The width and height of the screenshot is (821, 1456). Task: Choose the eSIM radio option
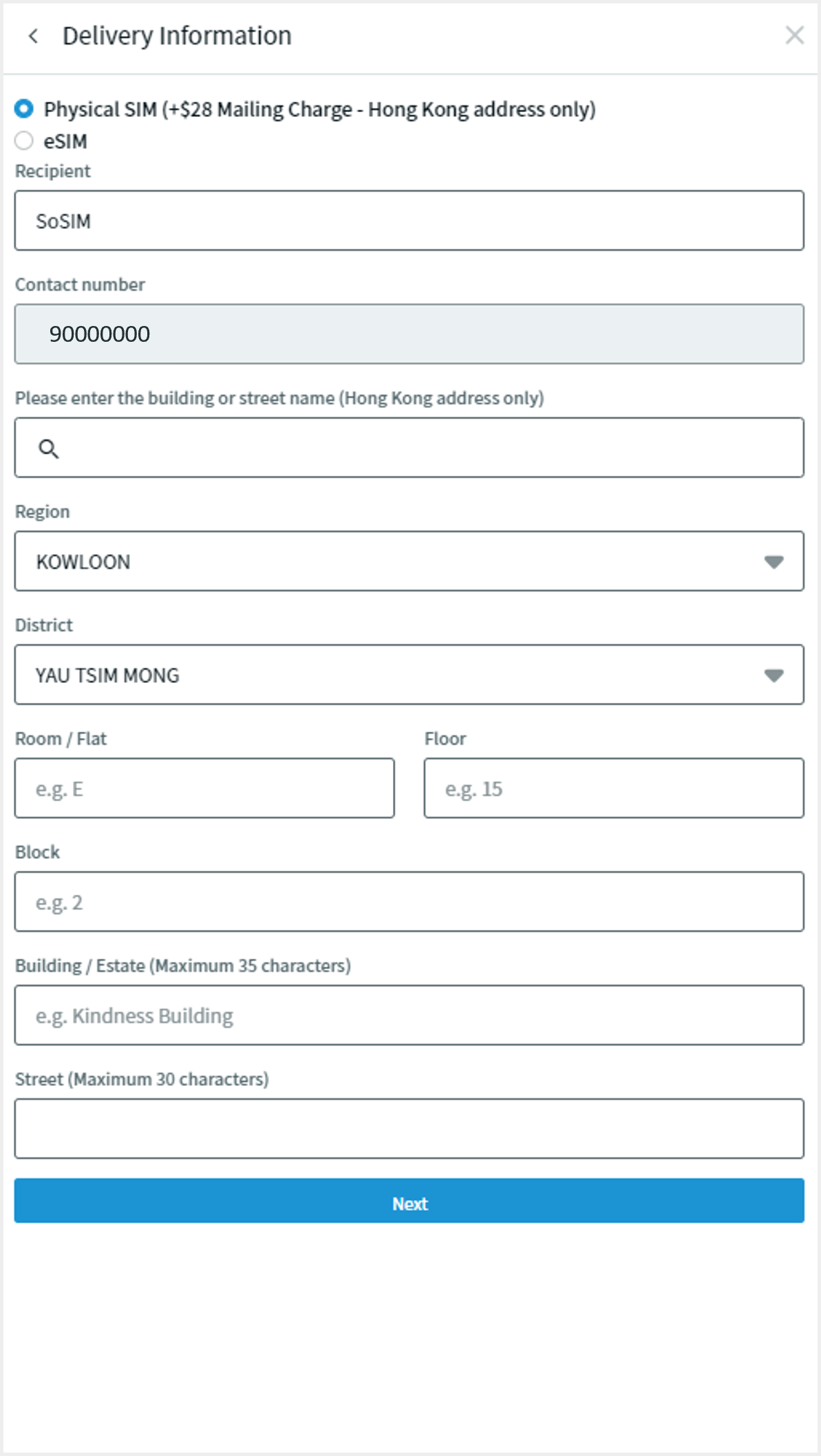click(24, 141)
